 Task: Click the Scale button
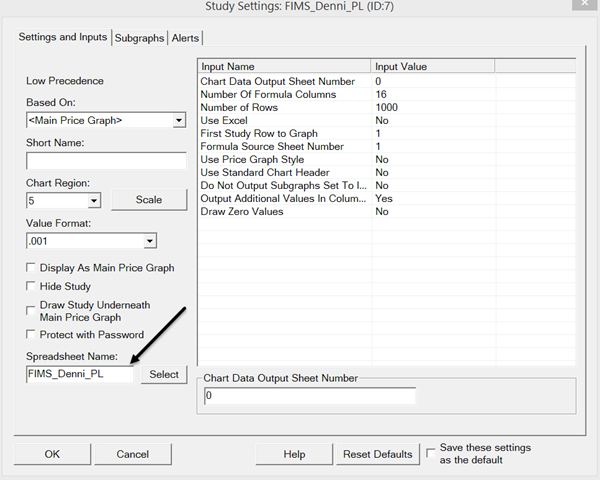149,200
